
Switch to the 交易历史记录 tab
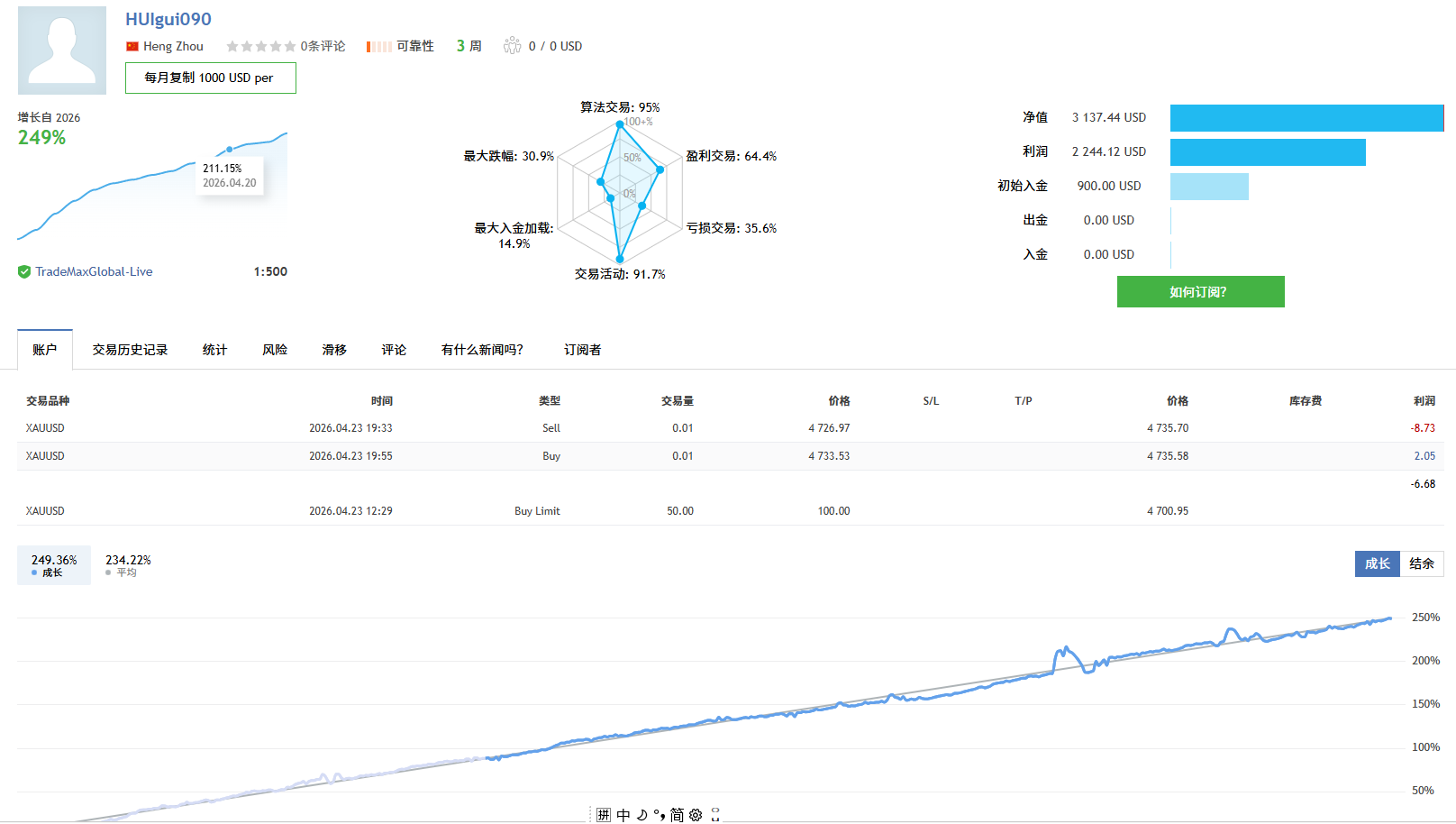(x=129, y=350)
